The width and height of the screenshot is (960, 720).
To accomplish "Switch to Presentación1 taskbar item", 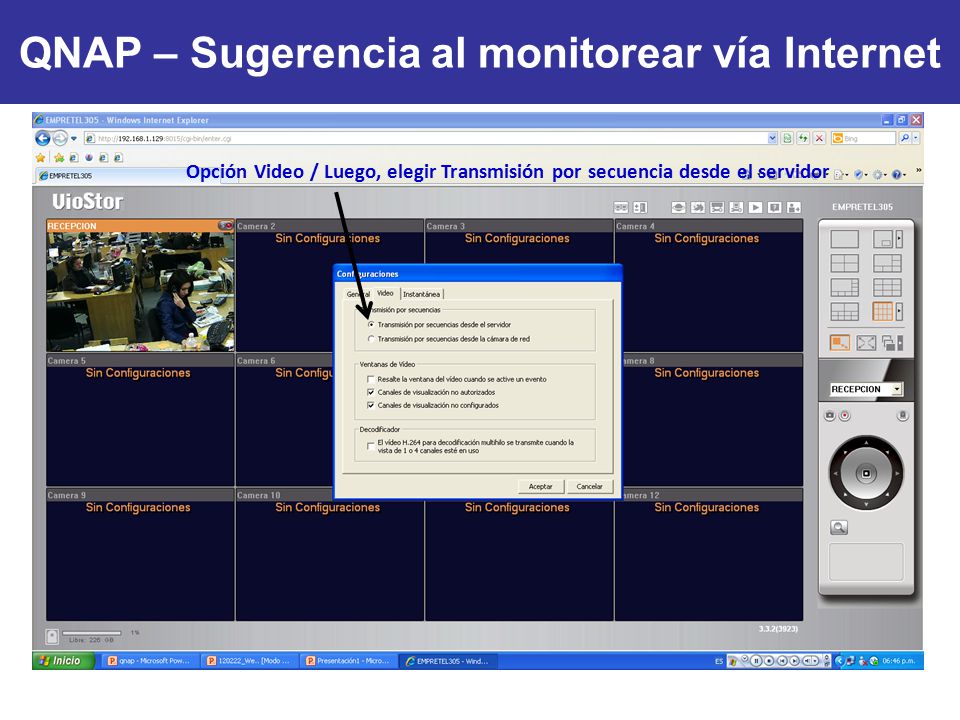I will (x=348, y=661).
